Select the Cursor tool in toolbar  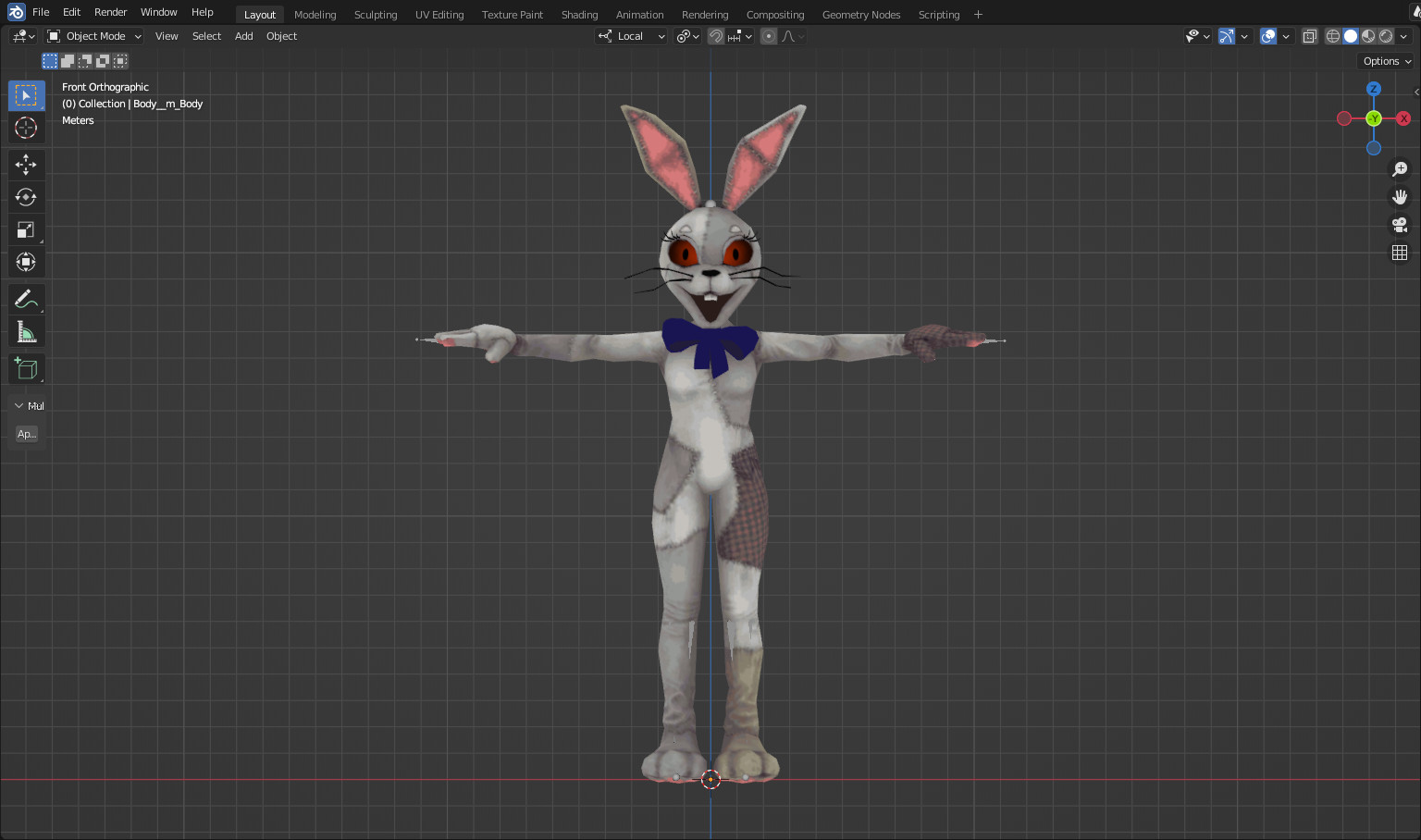coord(26,128)
